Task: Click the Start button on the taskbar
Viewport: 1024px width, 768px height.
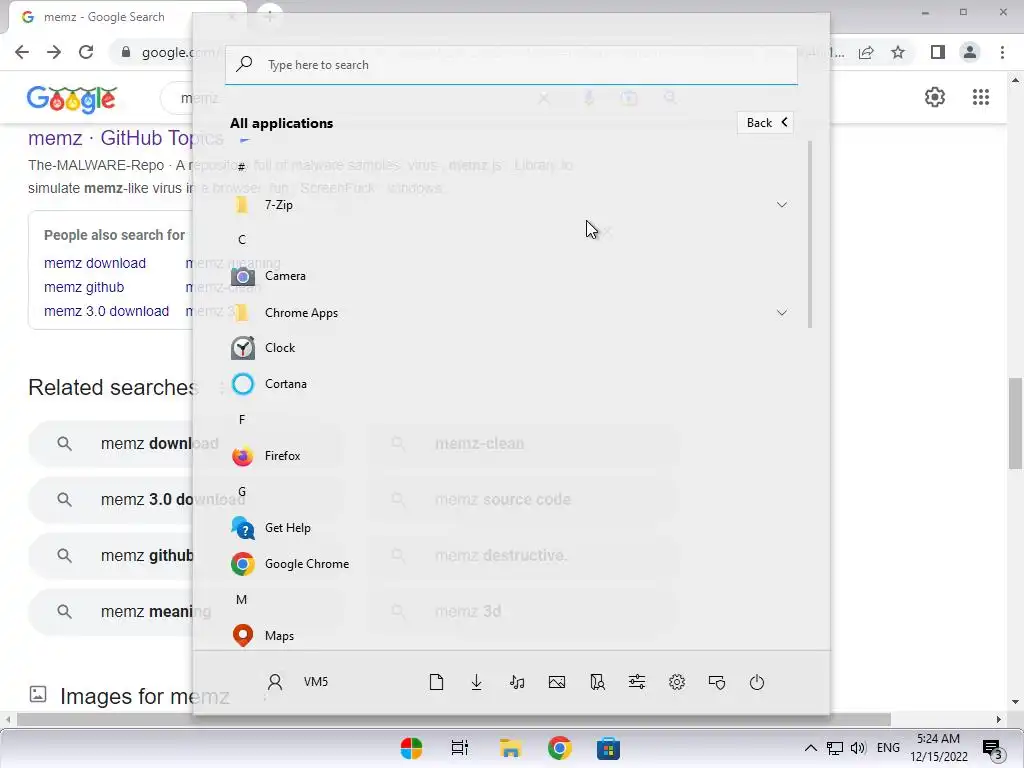Action: [x=411, y=748]
